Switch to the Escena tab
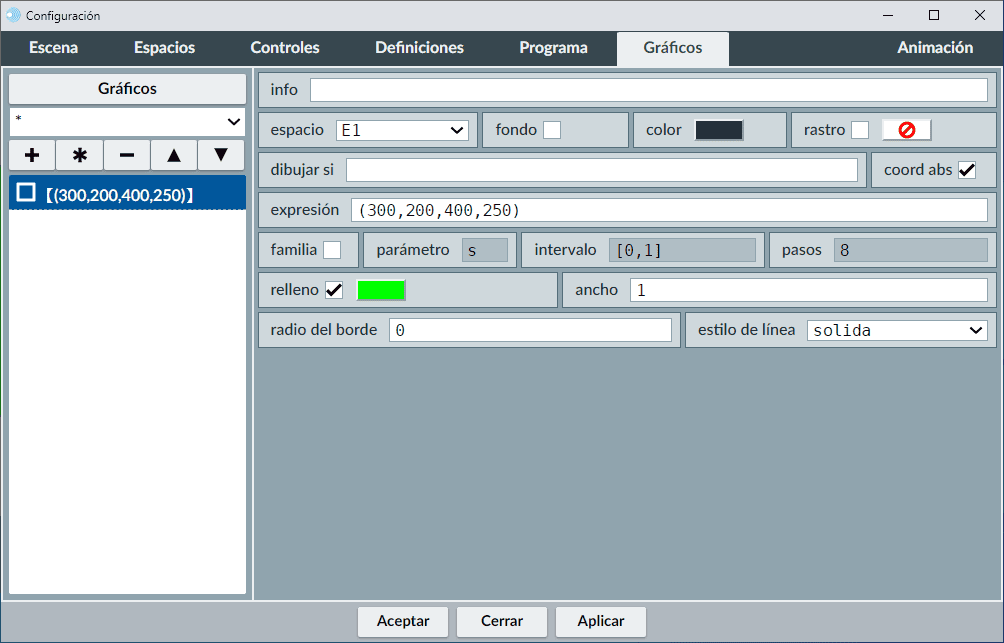 pyautogui.click(x=53, y=48)
